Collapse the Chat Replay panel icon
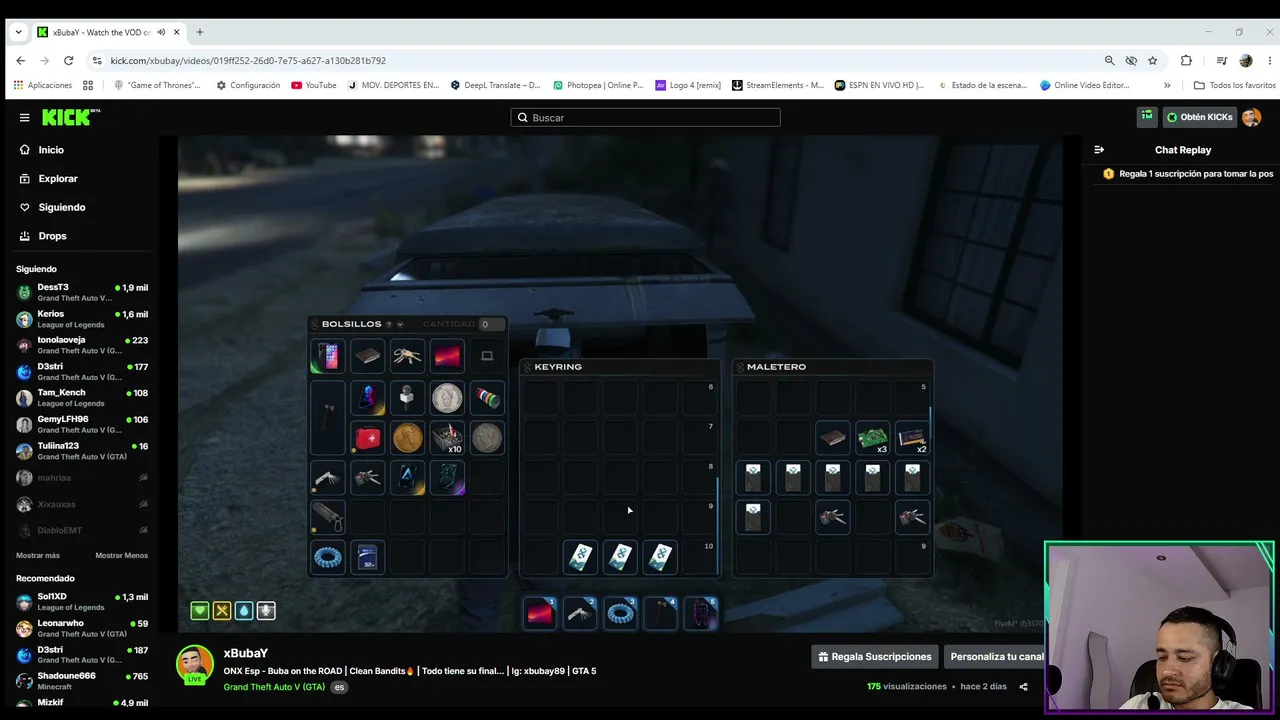Screen dimensions: 1280x720 (1099, 150)
